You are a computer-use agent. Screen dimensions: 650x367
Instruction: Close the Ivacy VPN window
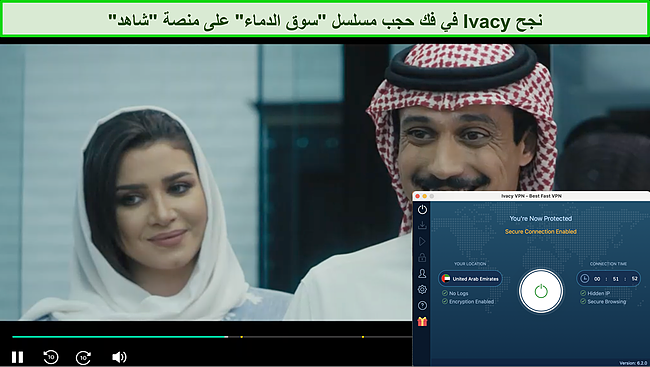(x=417, y=196)
